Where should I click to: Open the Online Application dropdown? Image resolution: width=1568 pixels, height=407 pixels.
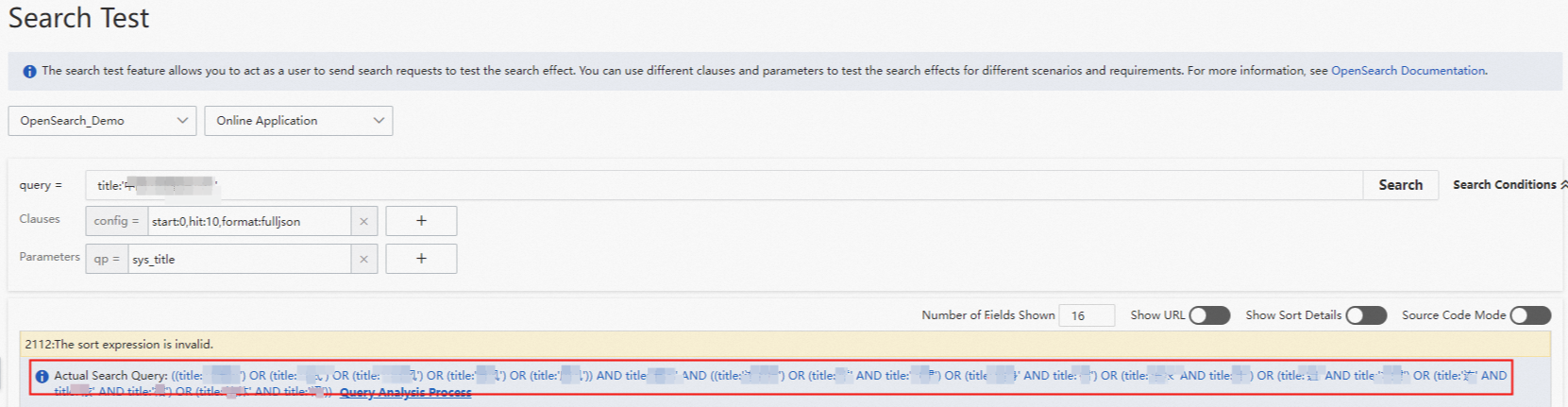click(298, 121)
